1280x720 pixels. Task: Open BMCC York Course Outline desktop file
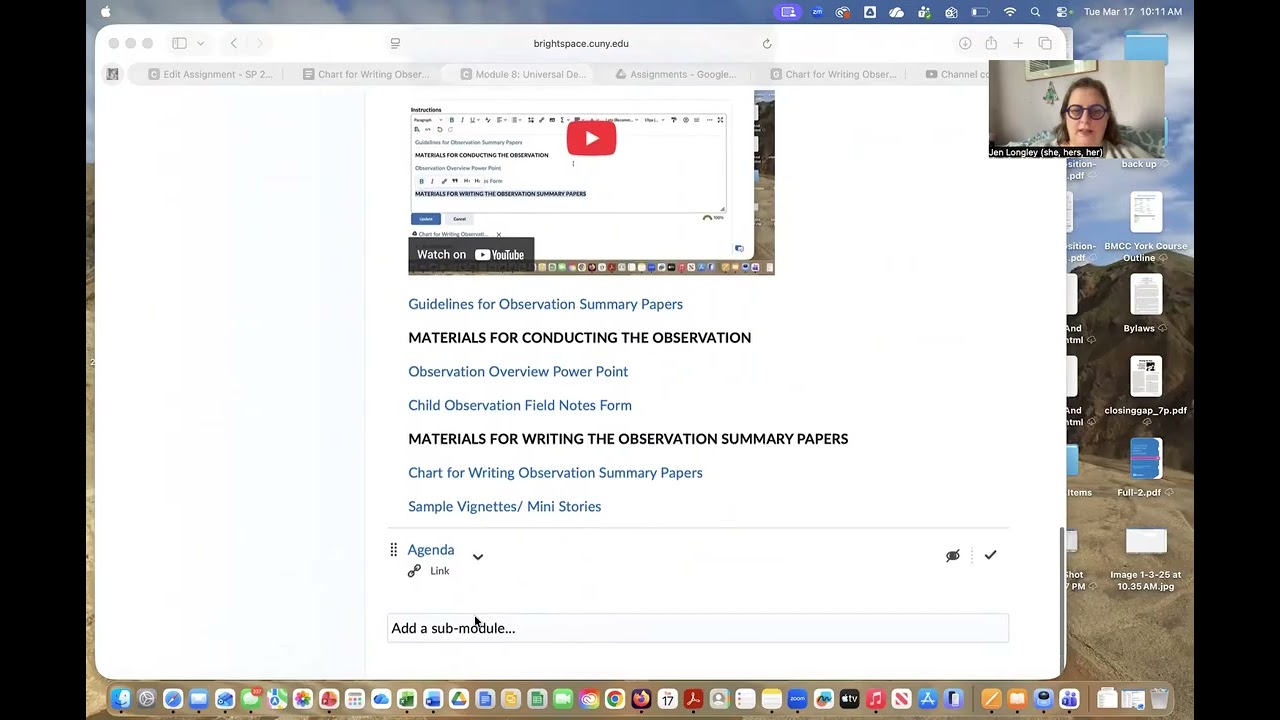1146,228
